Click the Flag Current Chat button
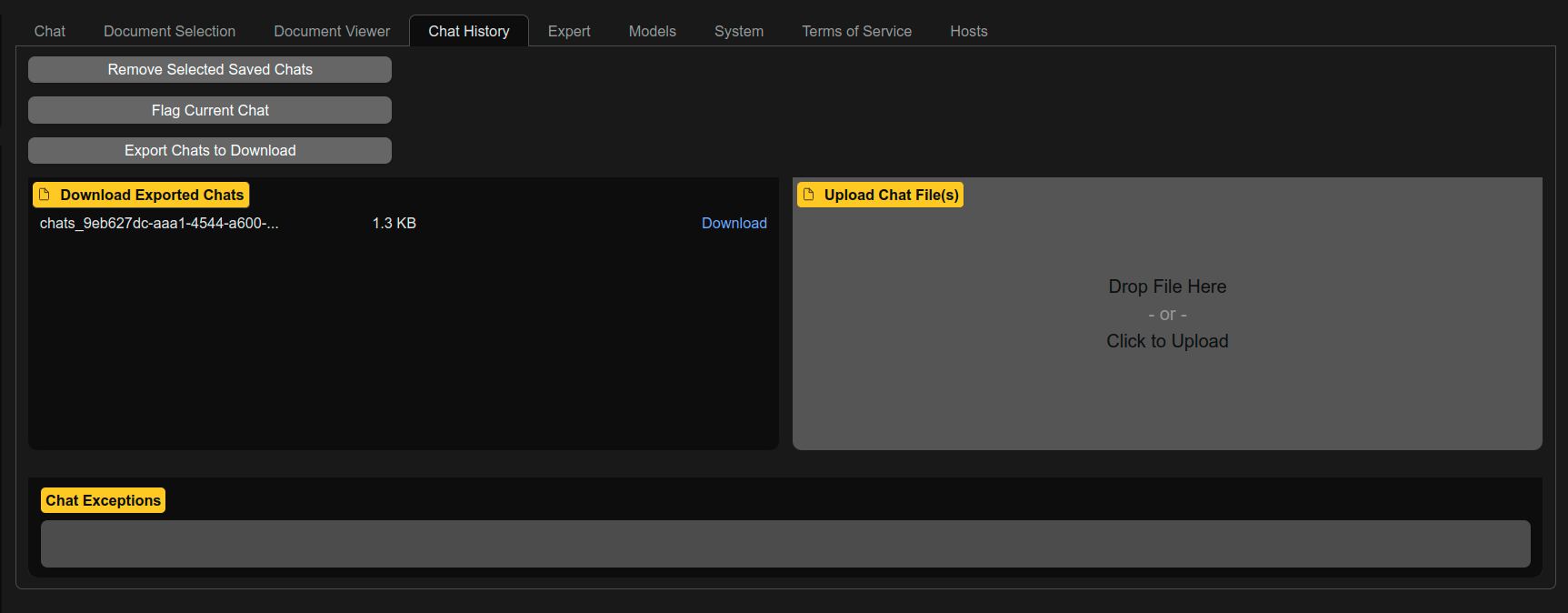1568x613 pixels. pyautogui.click(x=210, y=110)
